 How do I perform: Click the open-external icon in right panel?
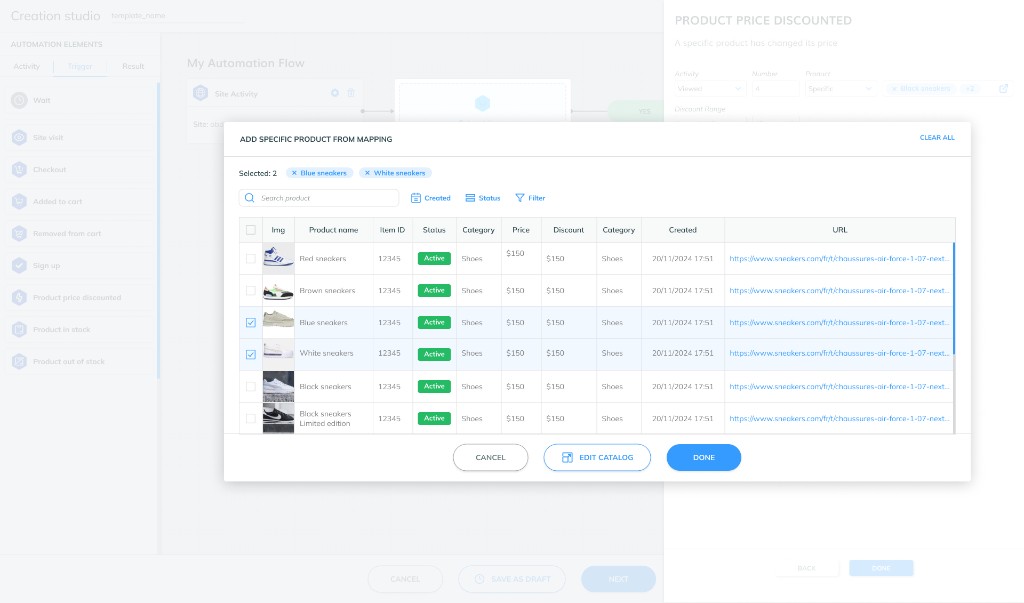tap(1004, 88)
